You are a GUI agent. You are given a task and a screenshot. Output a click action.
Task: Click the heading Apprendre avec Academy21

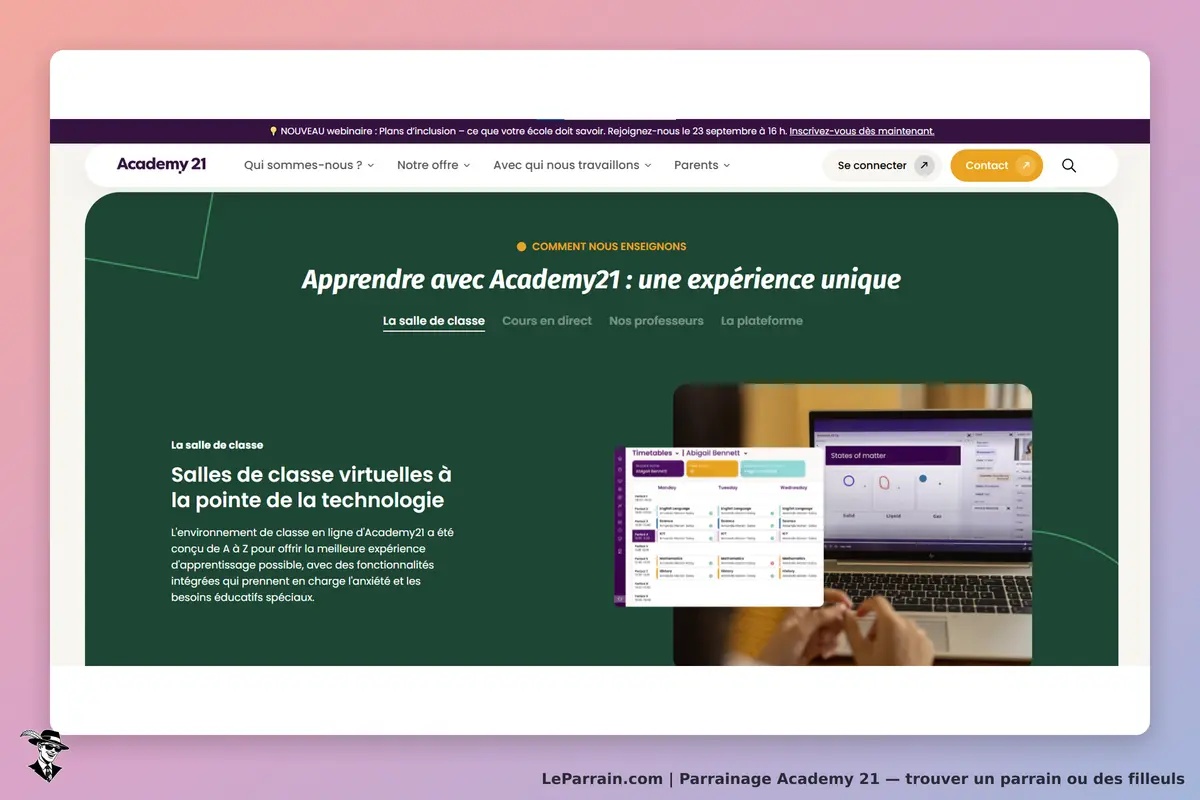[x=601, y=279]
